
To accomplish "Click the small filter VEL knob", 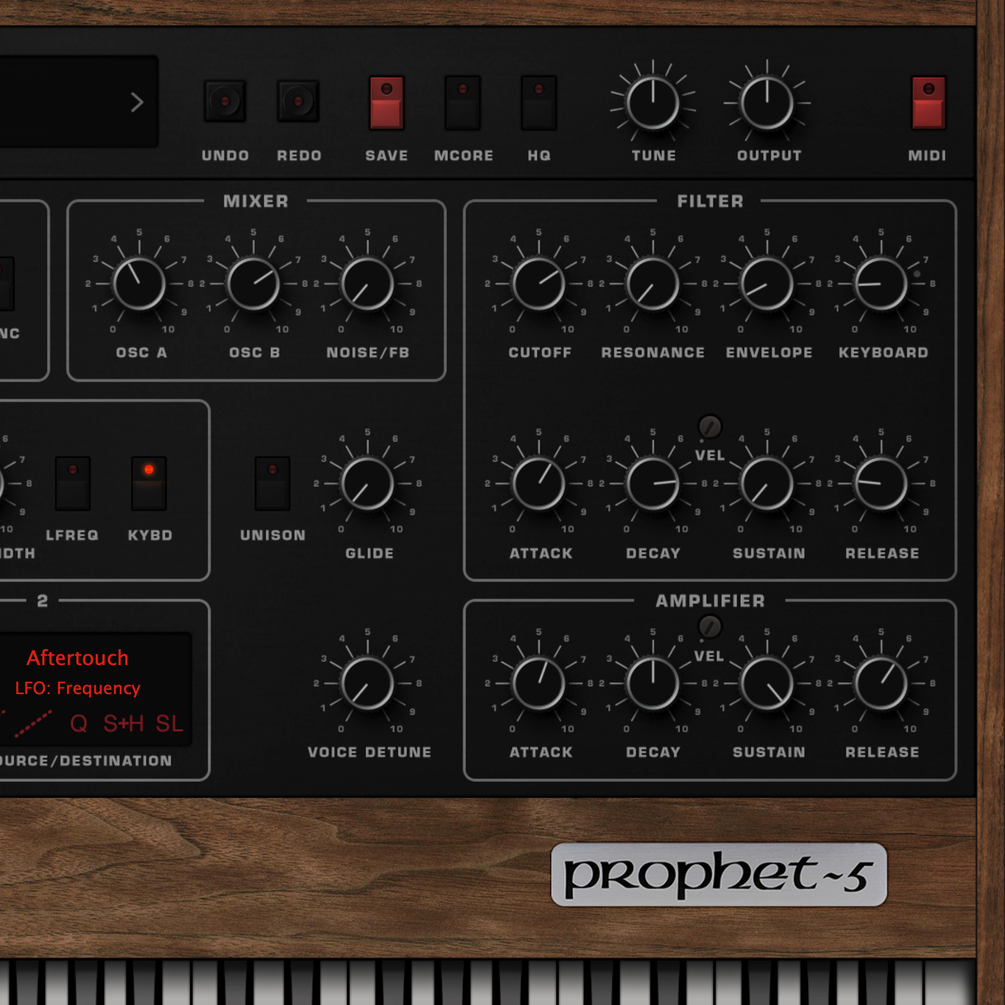I will pyautogui.click(x=710, y=426).
